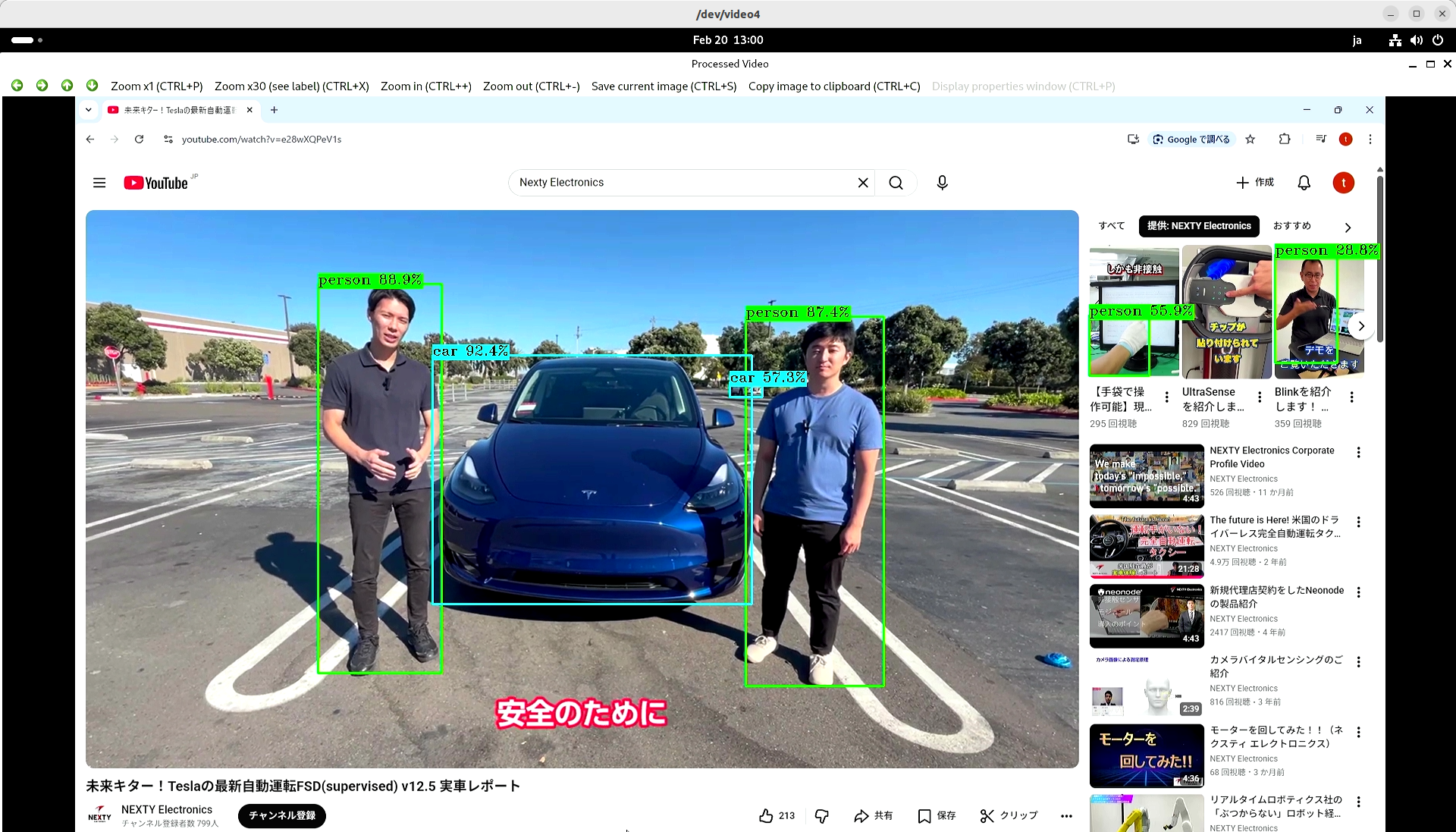Click Save current image menu item
This screenshot has height=832, width=1456.
click(x=664, y=86)
